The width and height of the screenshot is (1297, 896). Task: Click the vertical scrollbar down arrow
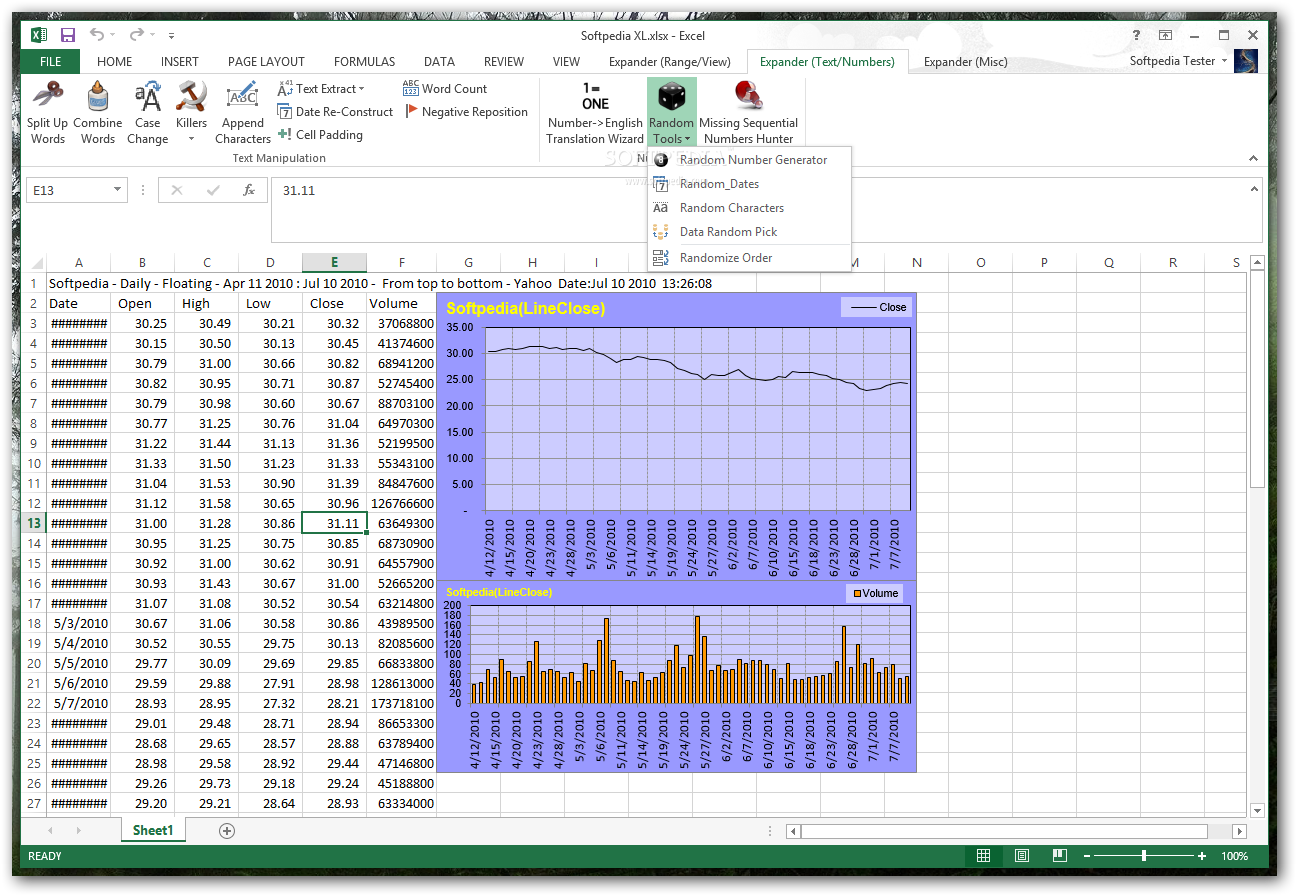[x=1257, y=810]
